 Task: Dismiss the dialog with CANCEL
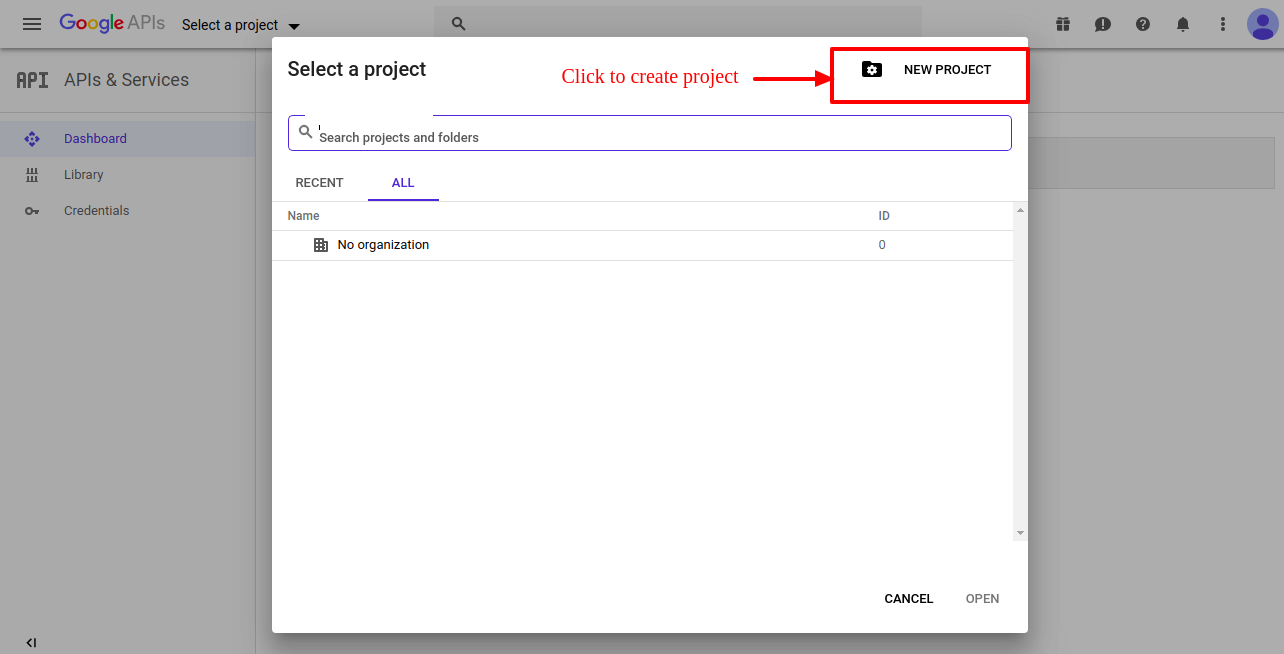tap(908, 598)
